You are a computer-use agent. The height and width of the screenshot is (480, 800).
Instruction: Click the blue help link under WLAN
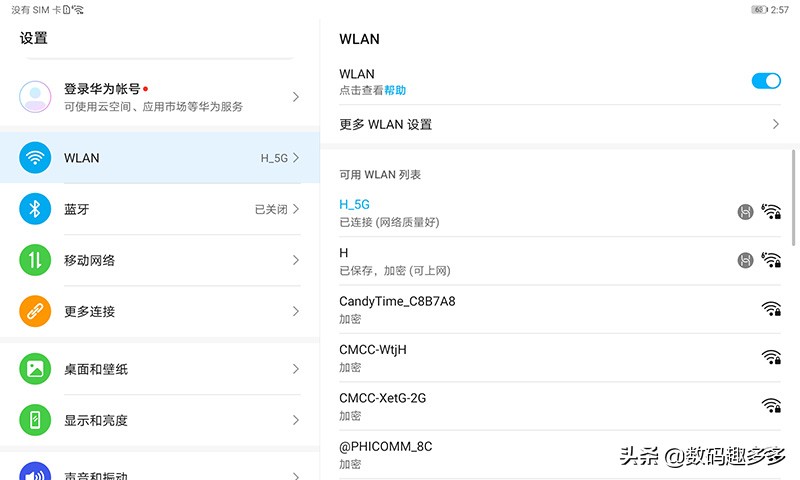coord(396,90)
